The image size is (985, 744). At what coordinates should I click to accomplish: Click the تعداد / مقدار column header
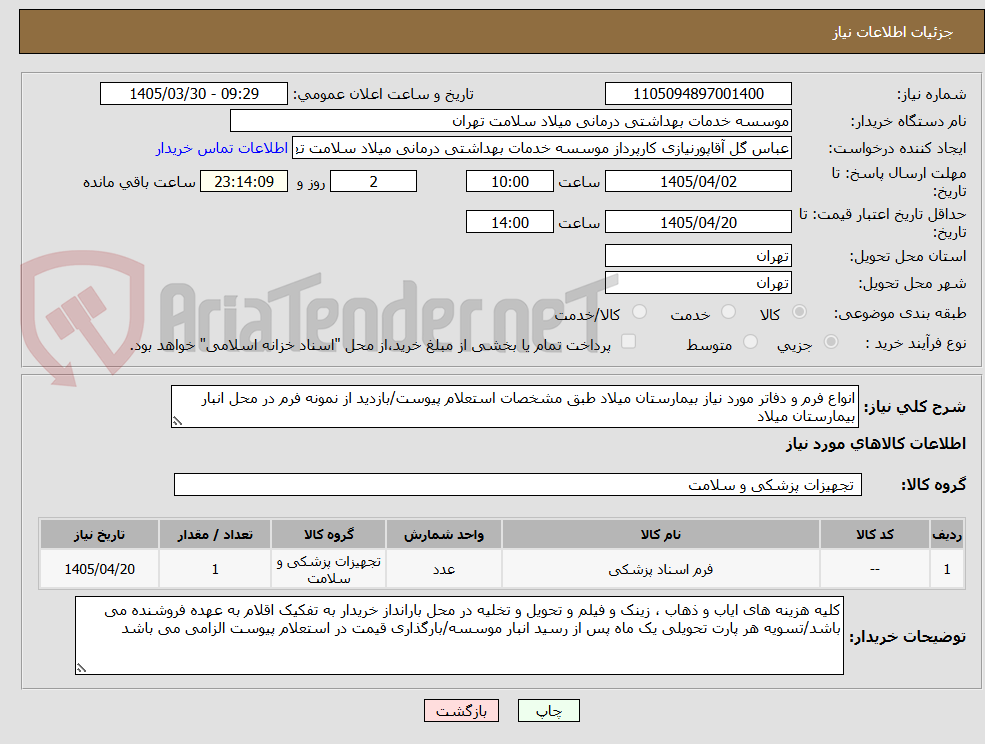click(x=215, y=535)
